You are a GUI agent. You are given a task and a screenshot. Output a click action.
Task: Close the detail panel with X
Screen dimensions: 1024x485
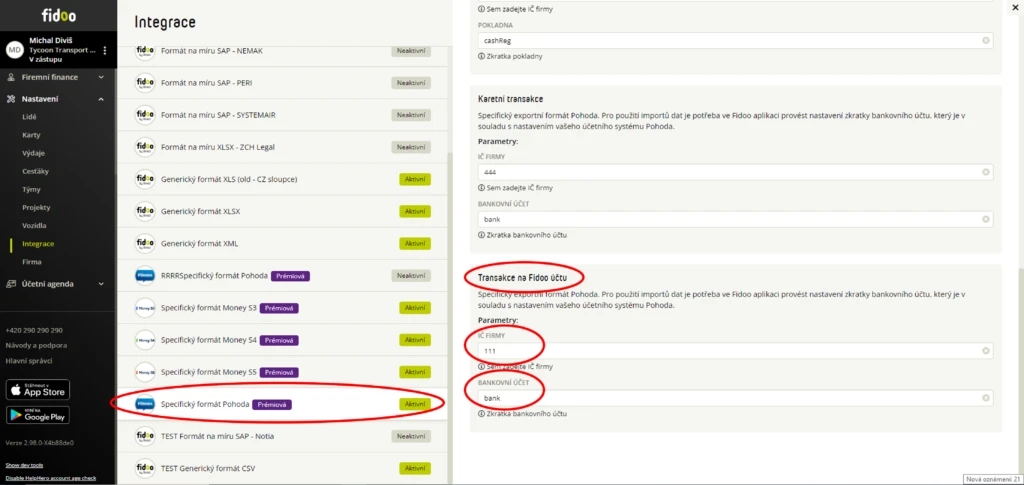pos(1016,7)
